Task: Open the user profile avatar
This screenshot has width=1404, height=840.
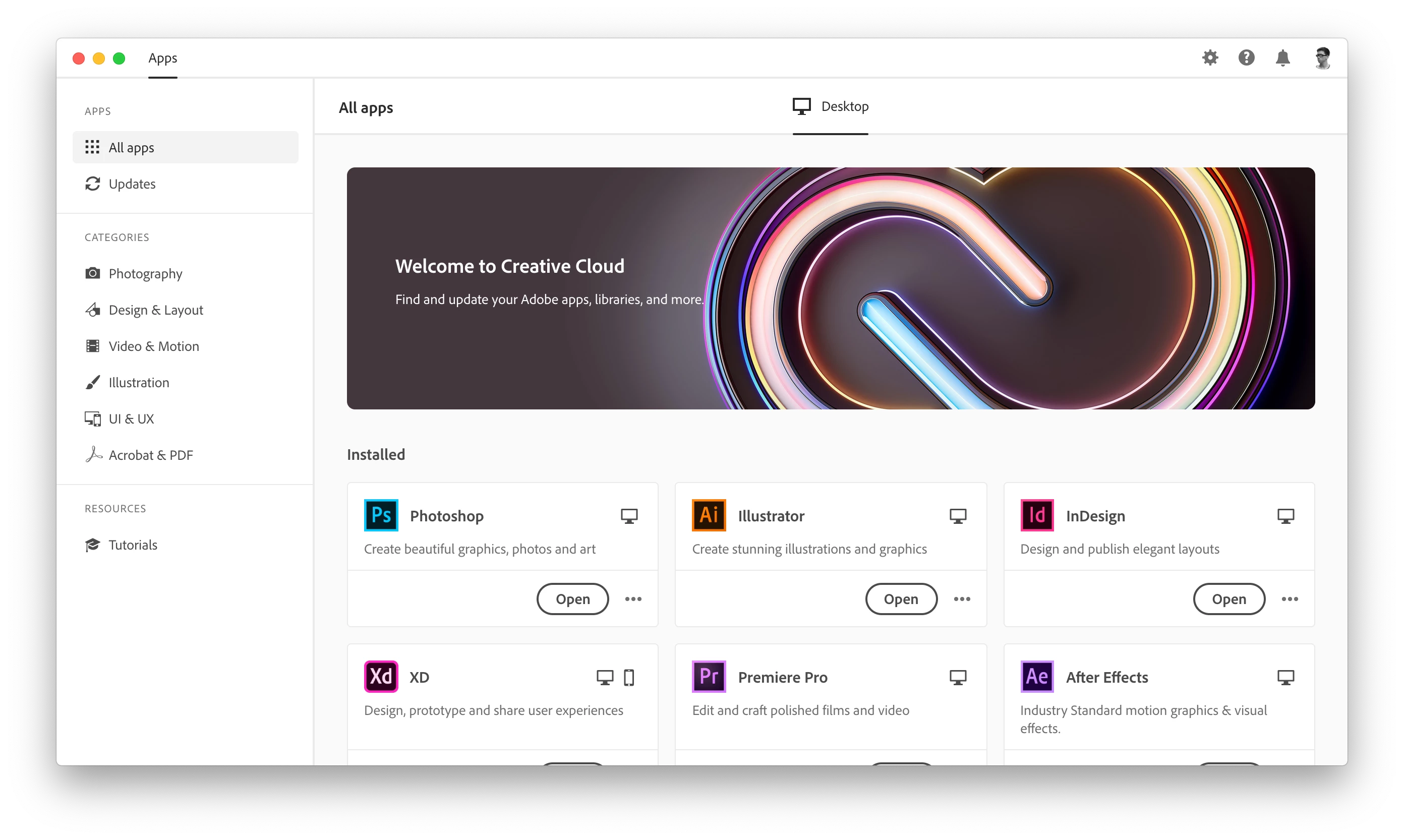Action: pos(1322,58)
